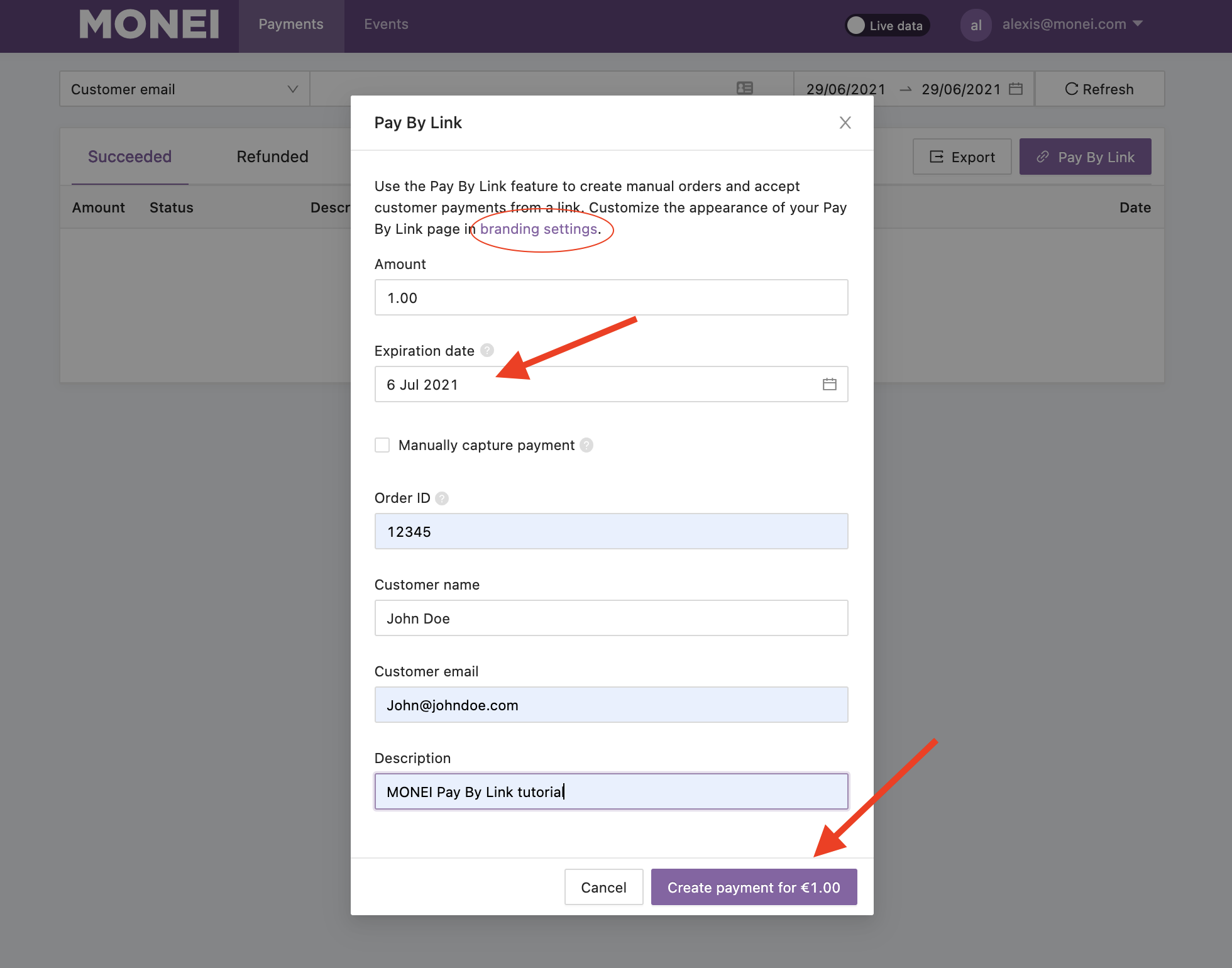Cancel the Pay By Link dialog
This screenshot has width=1232, height=968.
tap(603, 887)
